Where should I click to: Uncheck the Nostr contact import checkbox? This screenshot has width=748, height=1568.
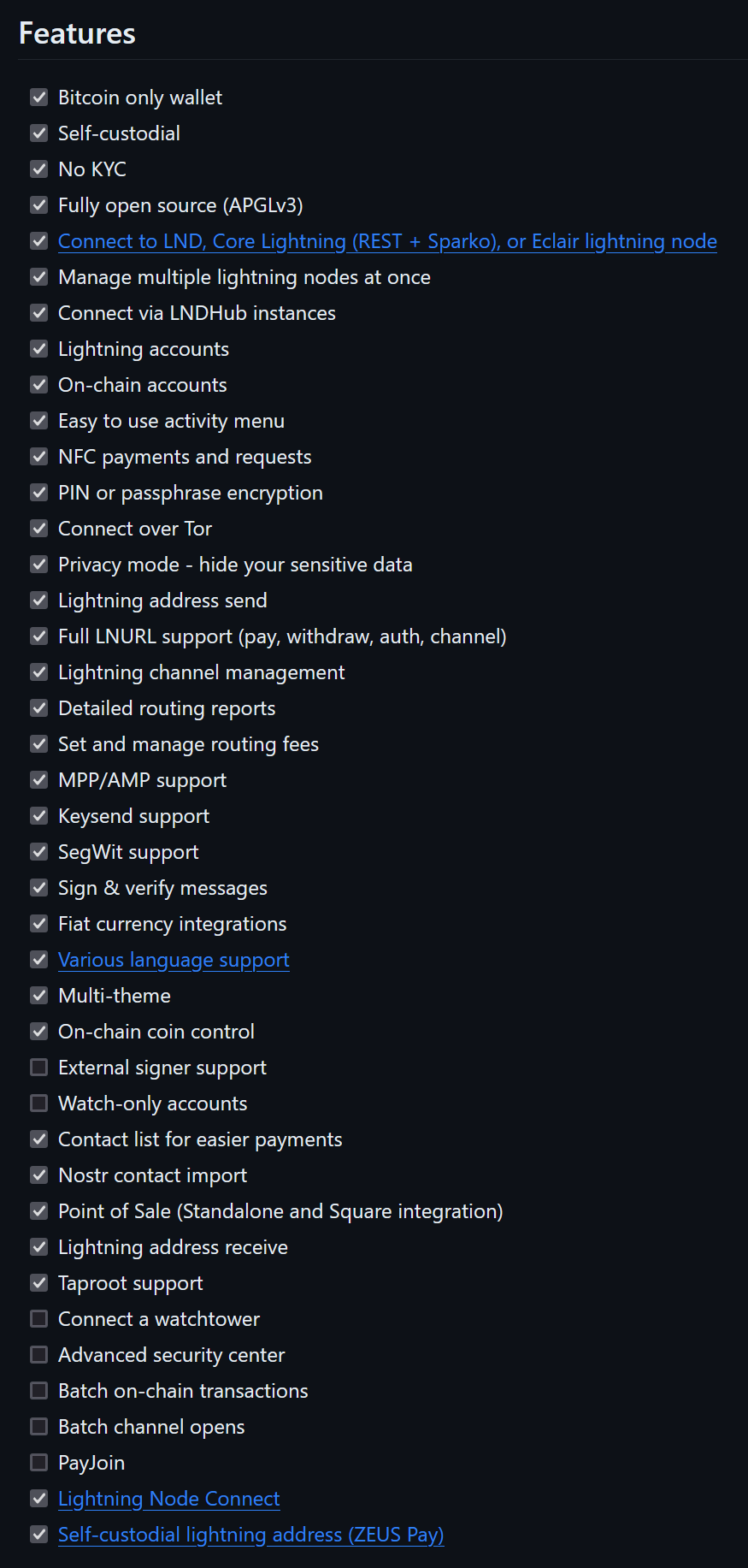point(38,1175)
